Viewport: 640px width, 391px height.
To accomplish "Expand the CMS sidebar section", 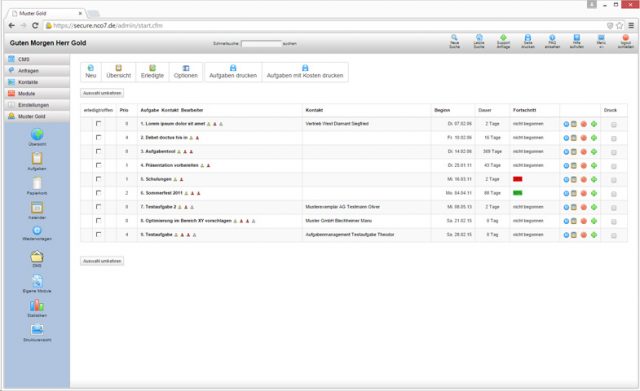I will [37, 59].
